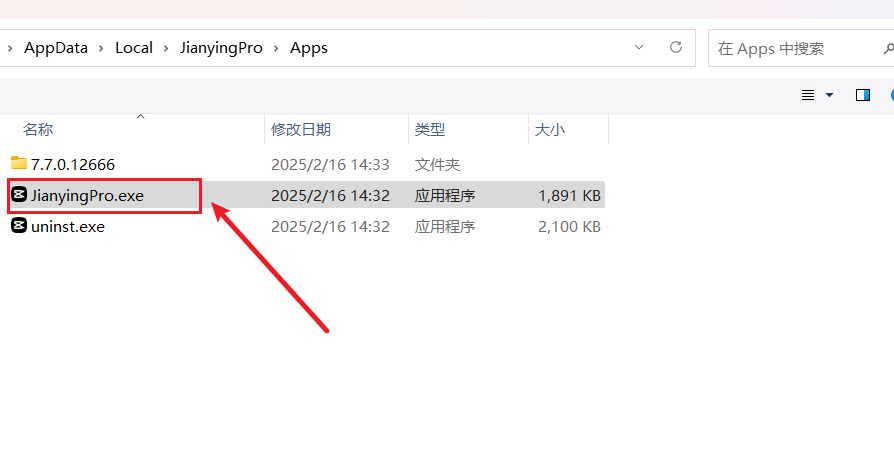Click the 1,891 KB size cell
Image resolution: width=894 pixels, height=461 pixels.
(x=570, y=195)
